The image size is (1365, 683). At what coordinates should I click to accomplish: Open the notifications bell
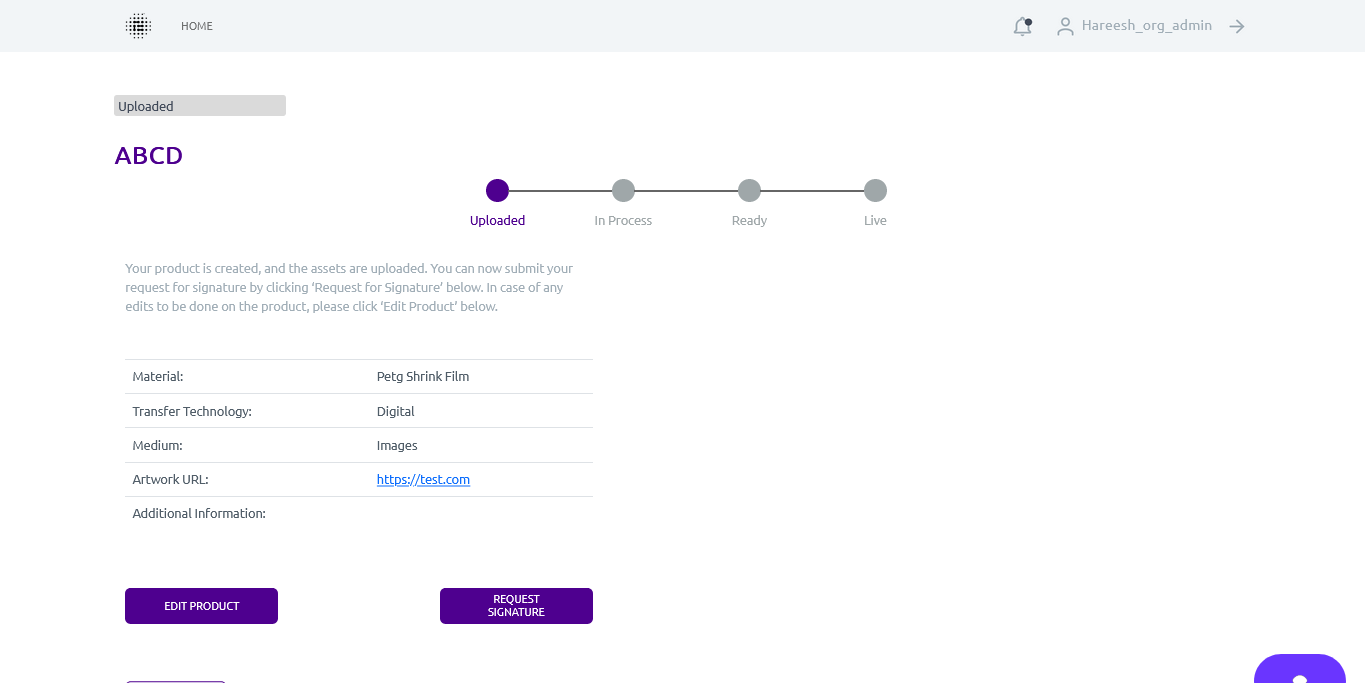(1022, 27)
